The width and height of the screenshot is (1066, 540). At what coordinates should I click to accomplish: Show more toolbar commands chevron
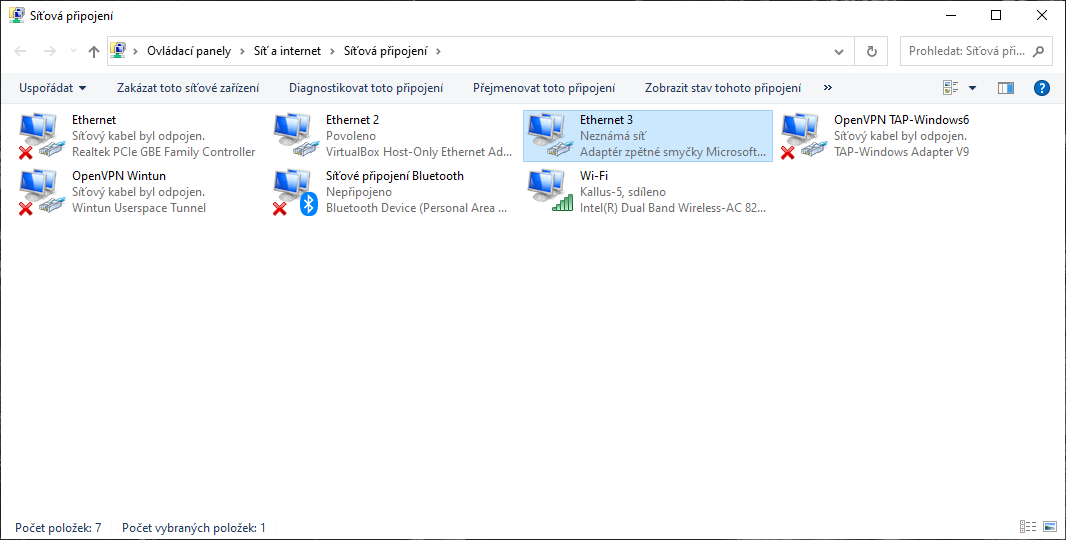[x=827, y=88]
